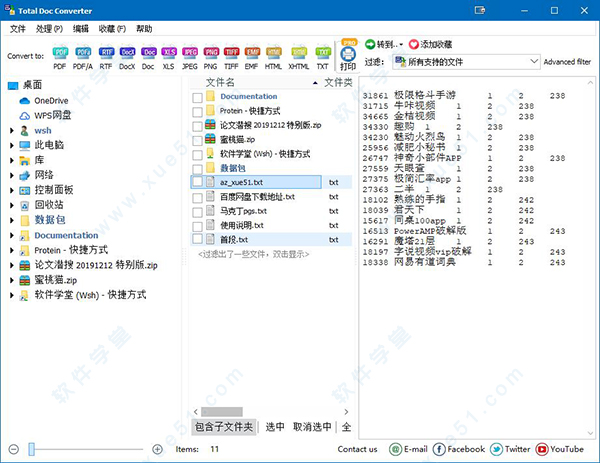Sort by 文件名 column header
This screenshot has width=600, height=463.
click(x=220, y=82)
